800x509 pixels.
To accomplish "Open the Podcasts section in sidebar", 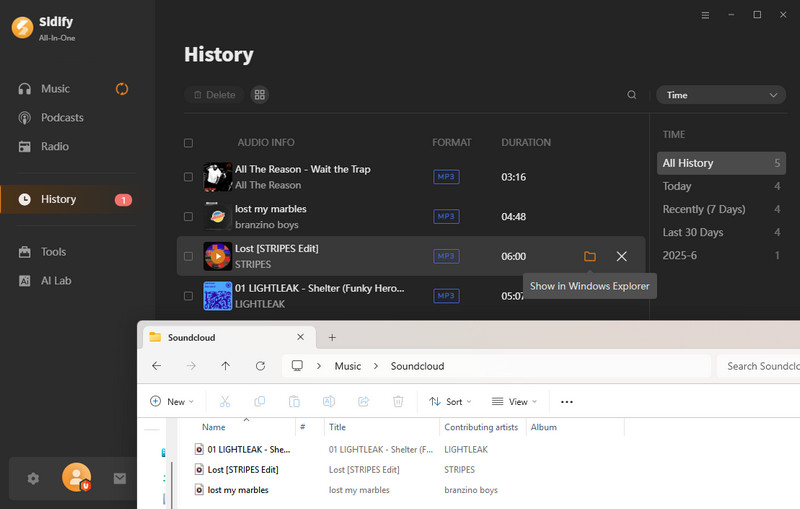I will pyautogui.click(x=62, y=118).
